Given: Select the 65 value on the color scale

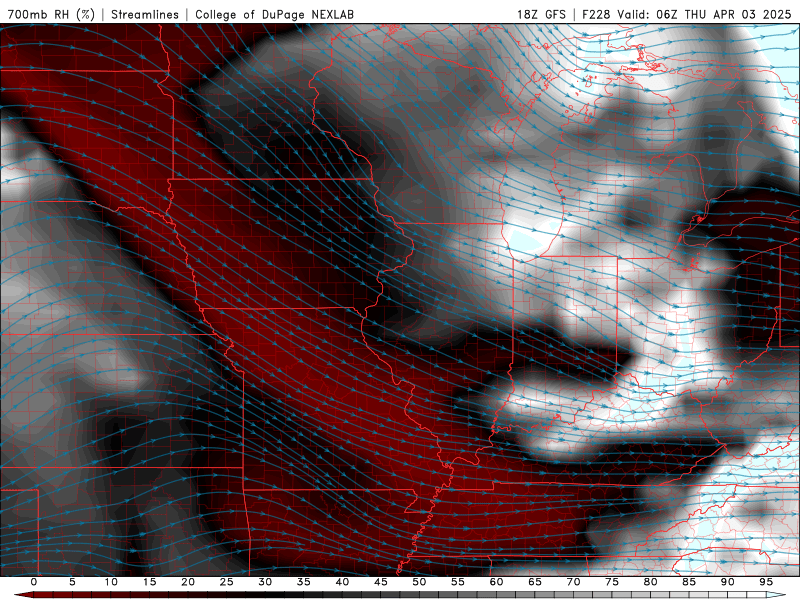Looking at the screenshot, I should pyautogui.click(x=535, y=582).
